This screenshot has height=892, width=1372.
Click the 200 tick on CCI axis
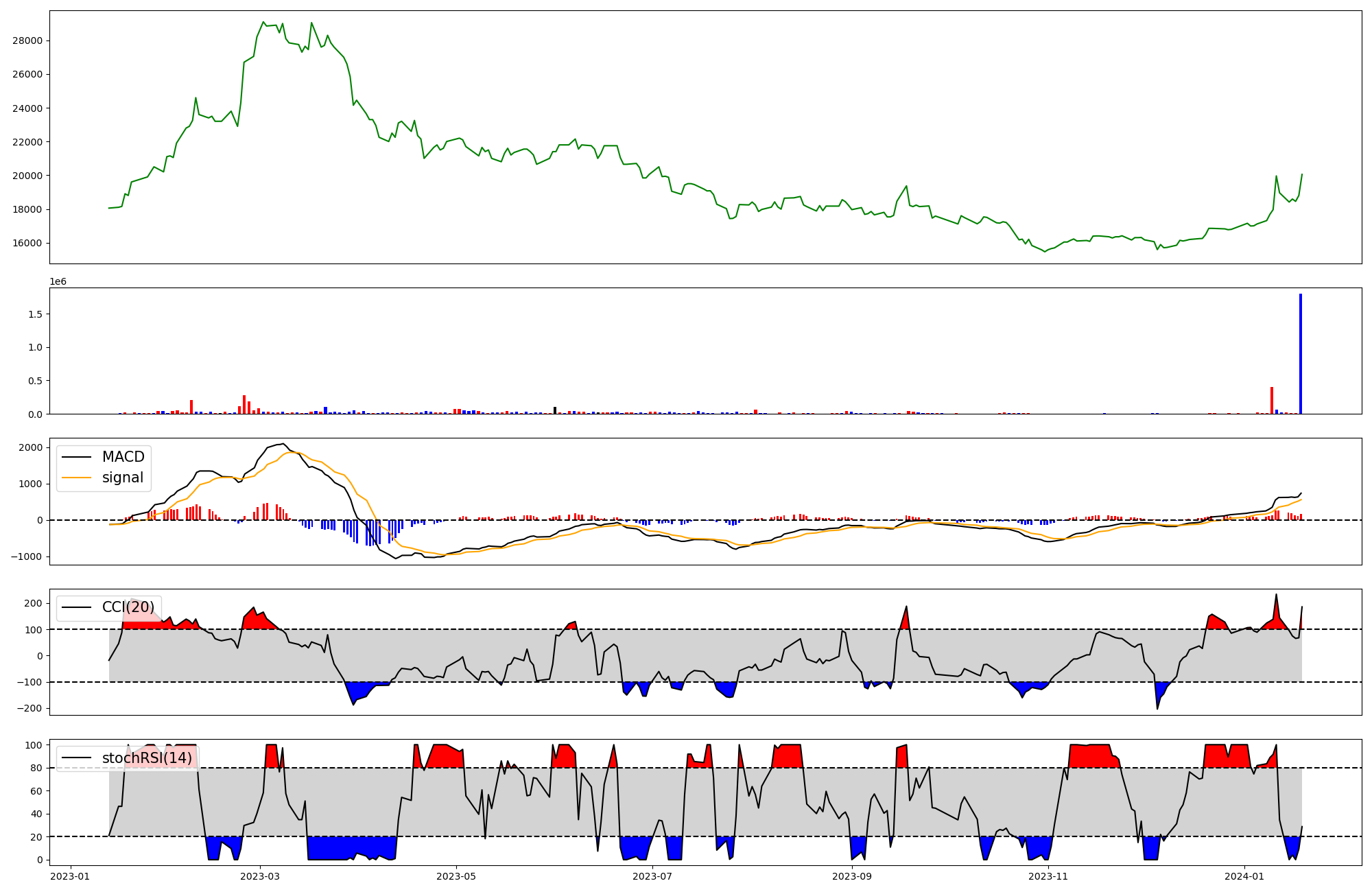click(x=34, y=603)
